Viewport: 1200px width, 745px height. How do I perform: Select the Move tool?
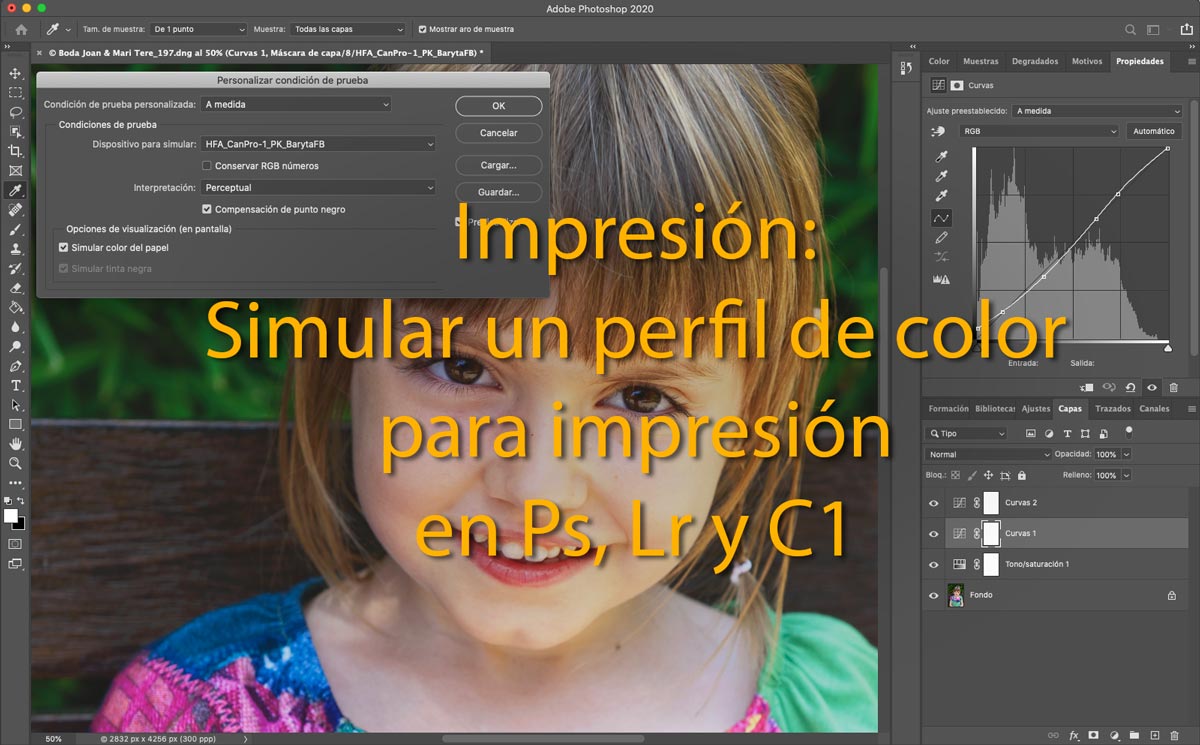coord(15,73)
